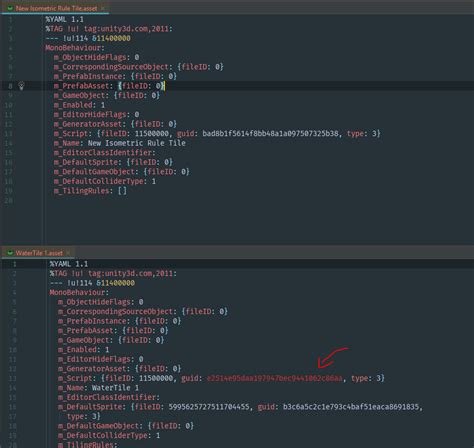Image resolution: width=474 pixels, height=448 pixels.
Task: Click 'm_ObjectHideFlags: 0' in WaterTile editor
Action: point(101,302)
